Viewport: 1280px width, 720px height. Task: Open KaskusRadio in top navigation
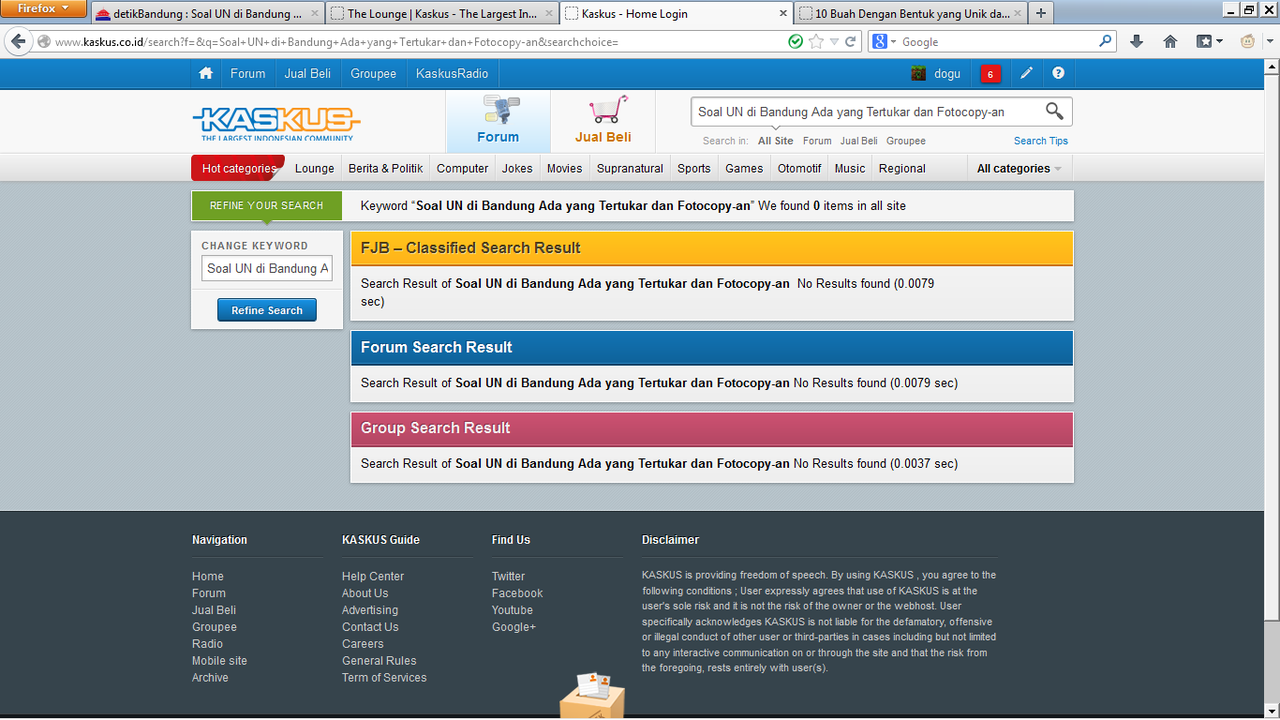[x=452, y=73]
